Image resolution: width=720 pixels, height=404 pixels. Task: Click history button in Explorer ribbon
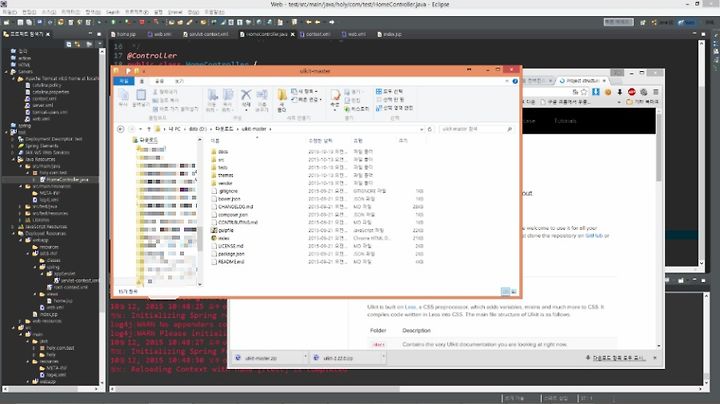357,109
